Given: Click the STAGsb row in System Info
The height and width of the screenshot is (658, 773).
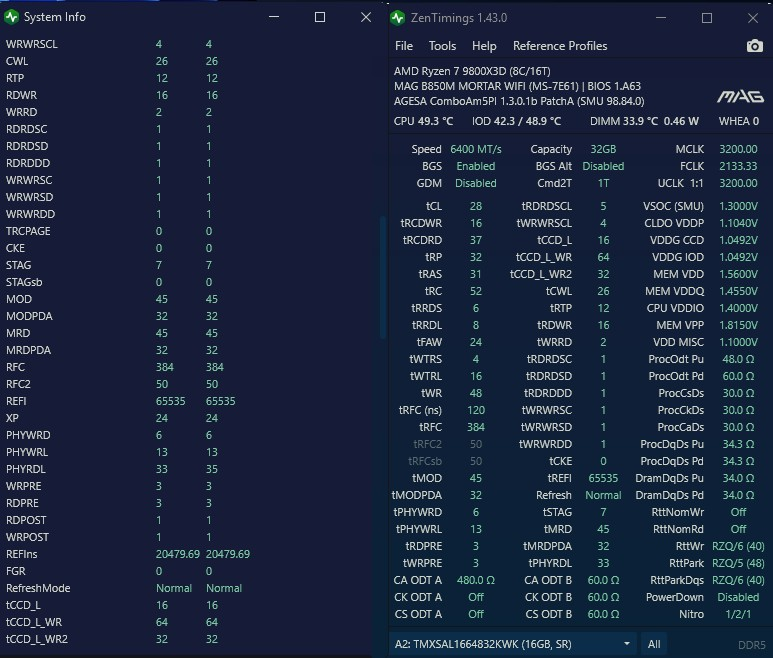Looking at the screenshot, I should click(109, 282).
